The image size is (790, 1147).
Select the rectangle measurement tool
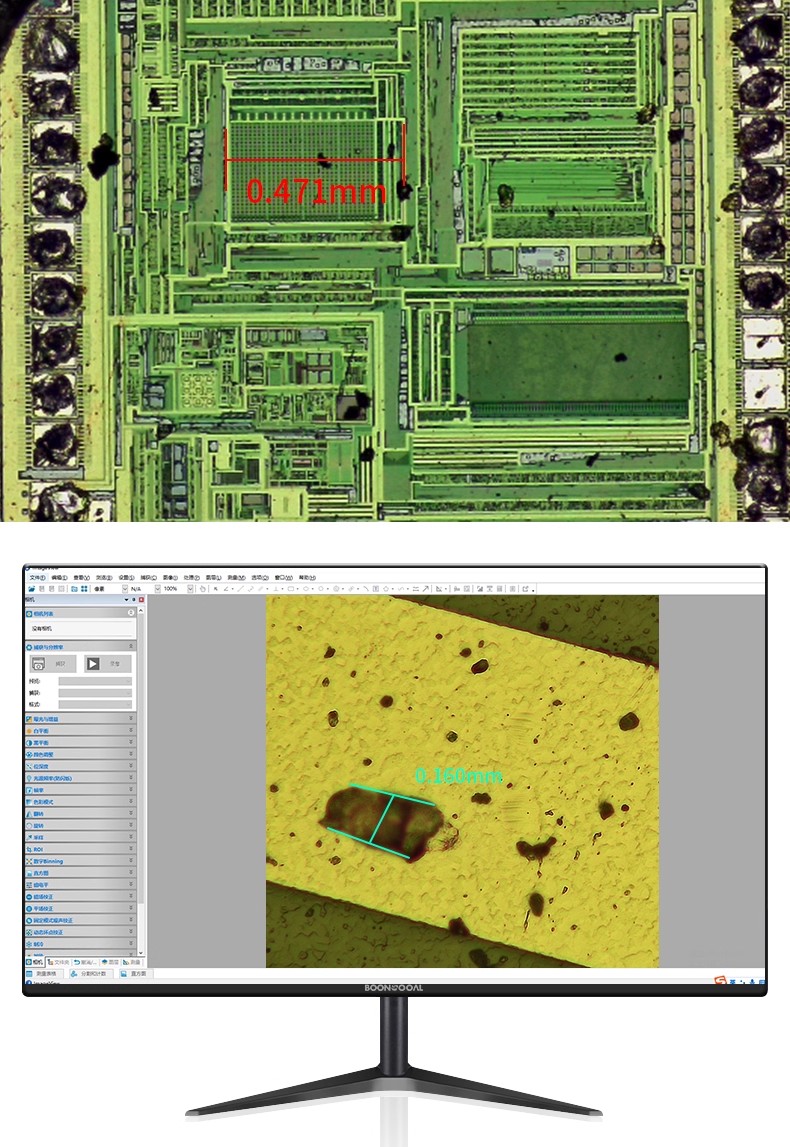click(x=292, y=589)
